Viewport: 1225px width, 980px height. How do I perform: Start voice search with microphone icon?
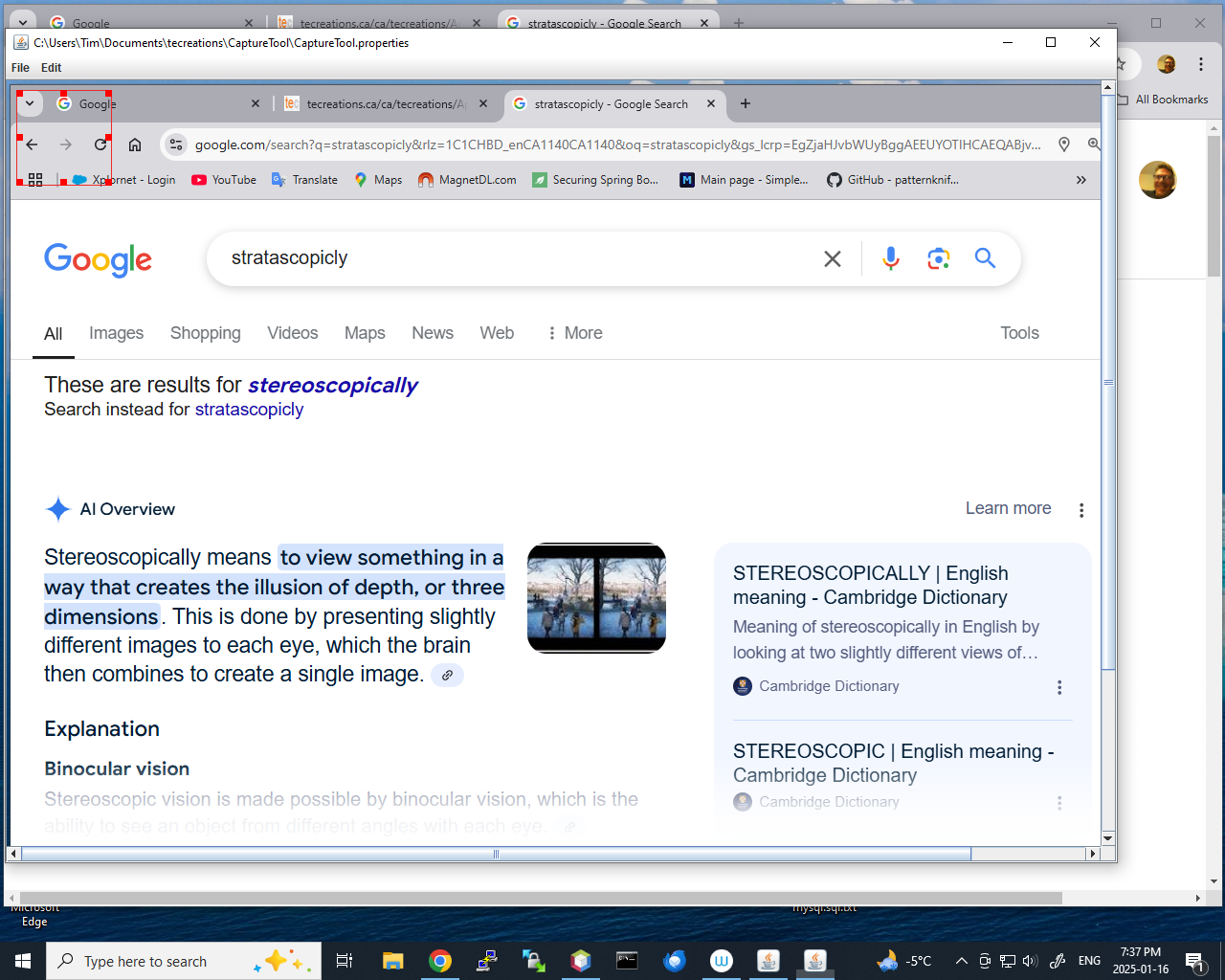(x=891, y=258)
